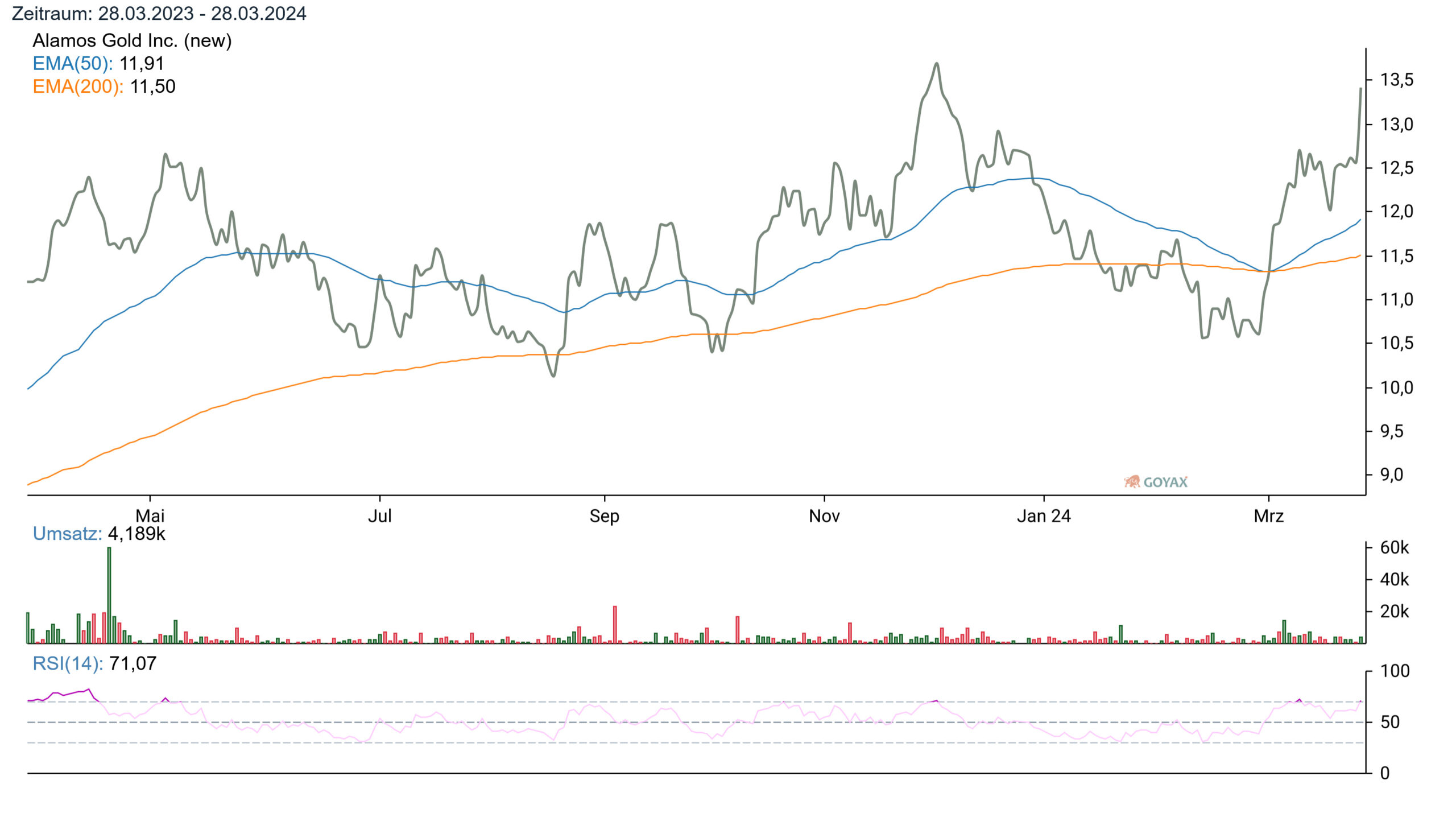This screenshot has width=1456, height=813.
Task: Click the 10,5 price axis label
Action: click(x=1397, y=343)
